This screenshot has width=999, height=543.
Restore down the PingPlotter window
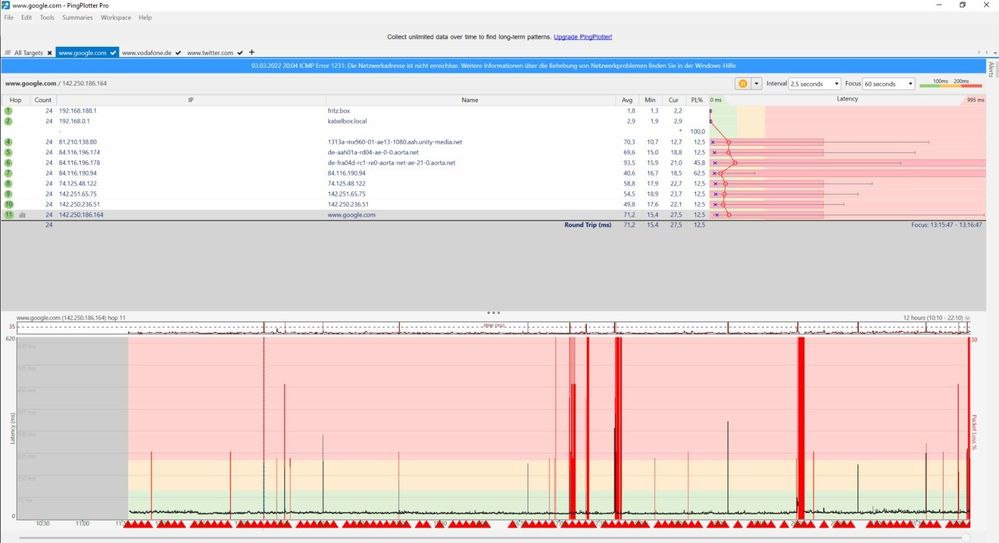click(x=962, y=5)
